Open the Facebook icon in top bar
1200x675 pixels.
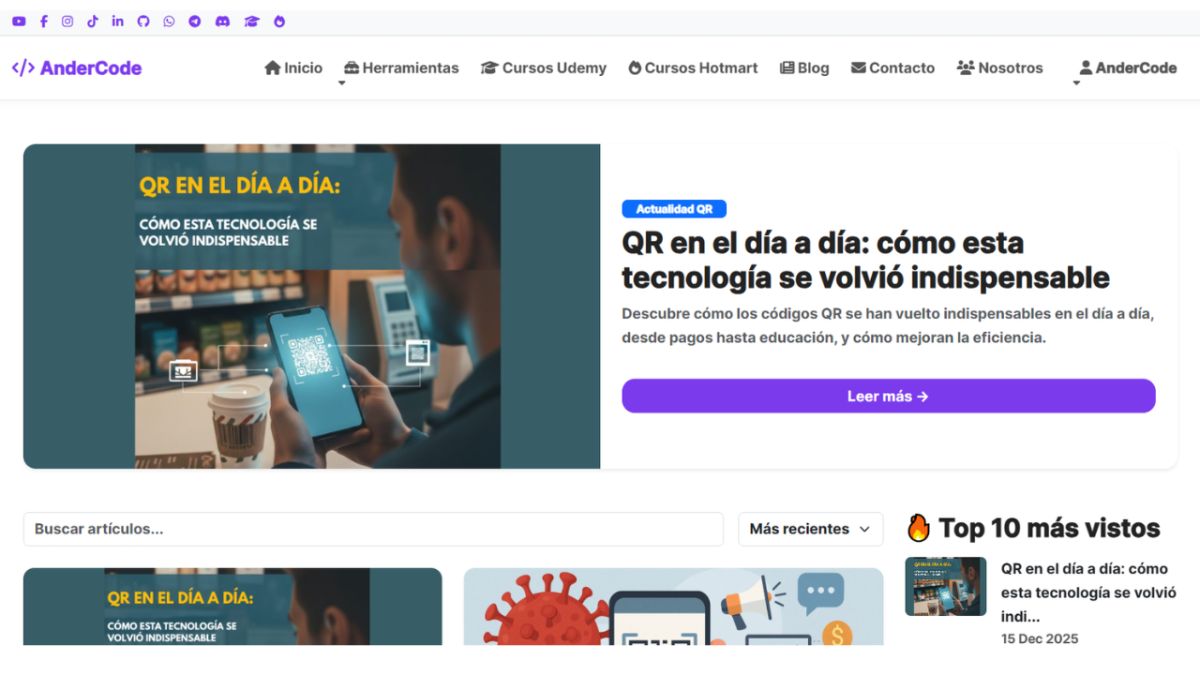(x=43, y=21)
